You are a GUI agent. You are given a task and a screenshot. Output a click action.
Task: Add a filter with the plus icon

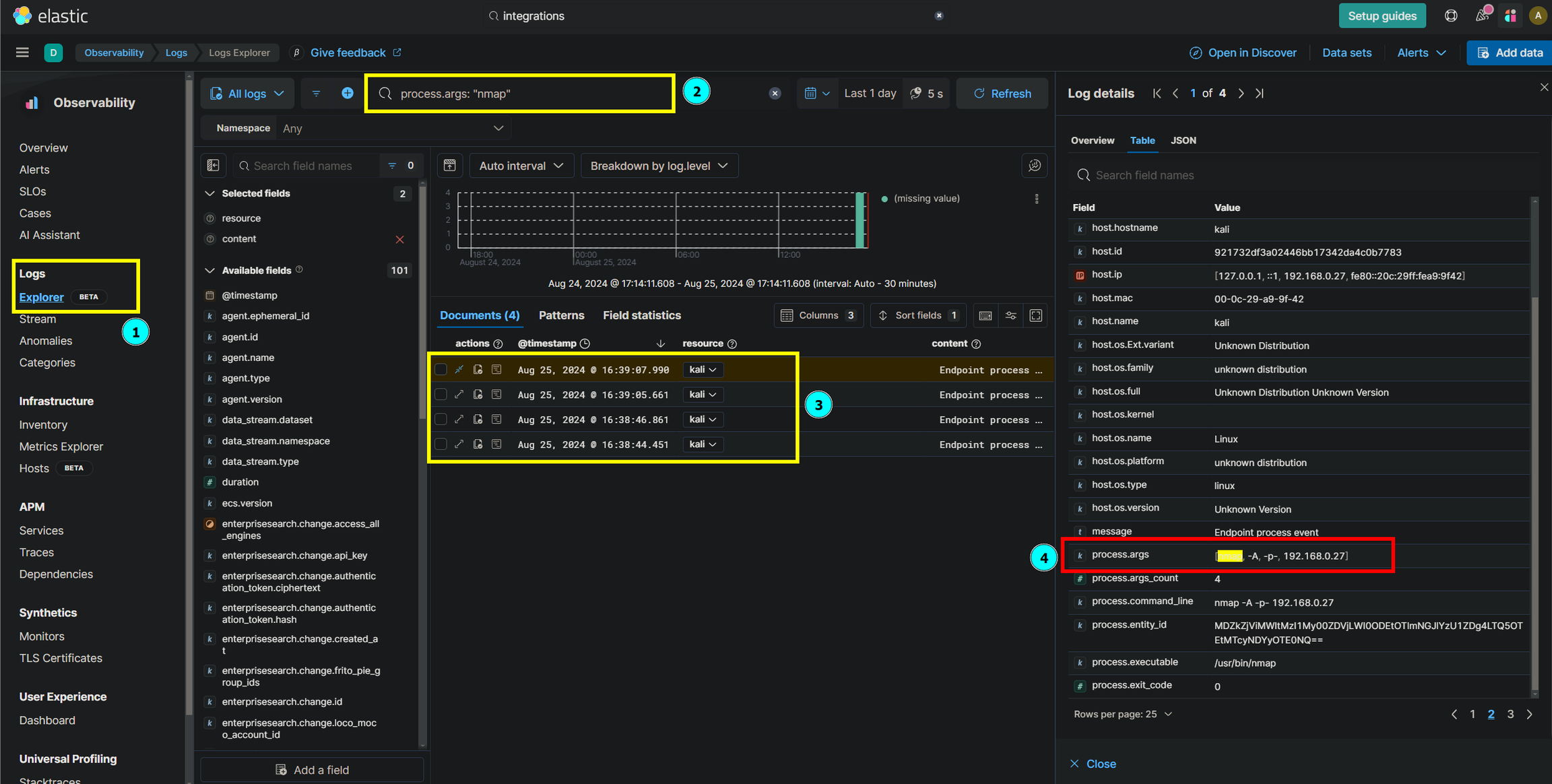(347, 94)
